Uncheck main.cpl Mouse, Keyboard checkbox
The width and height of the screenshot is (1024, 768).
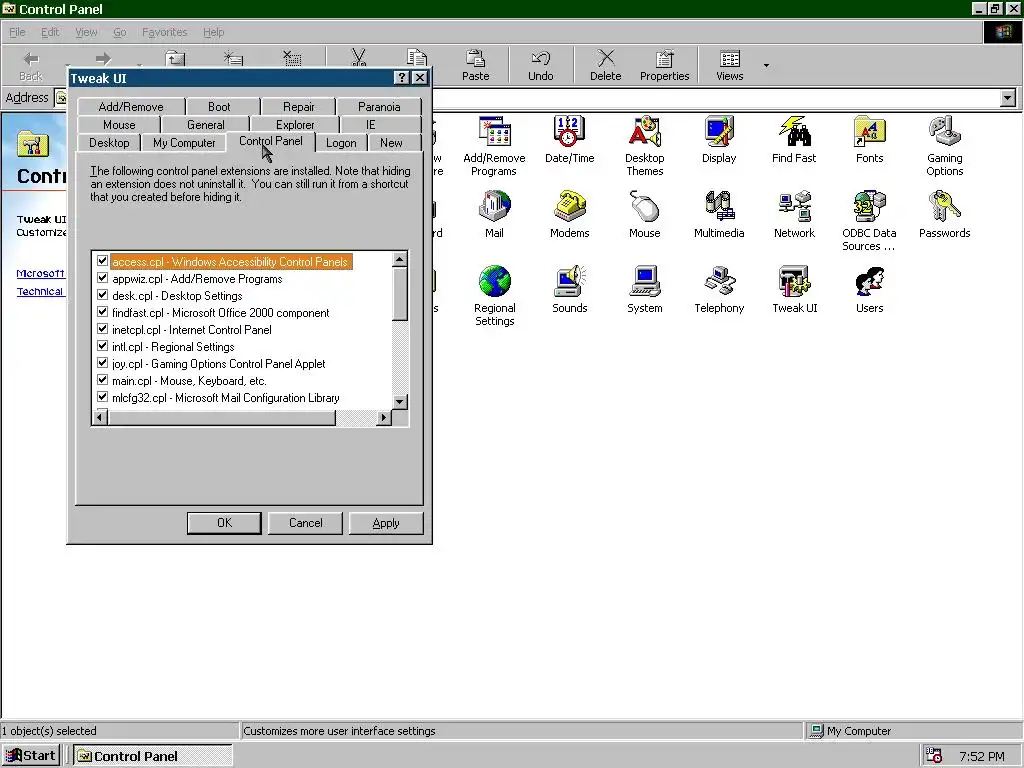tap(103, 379)
